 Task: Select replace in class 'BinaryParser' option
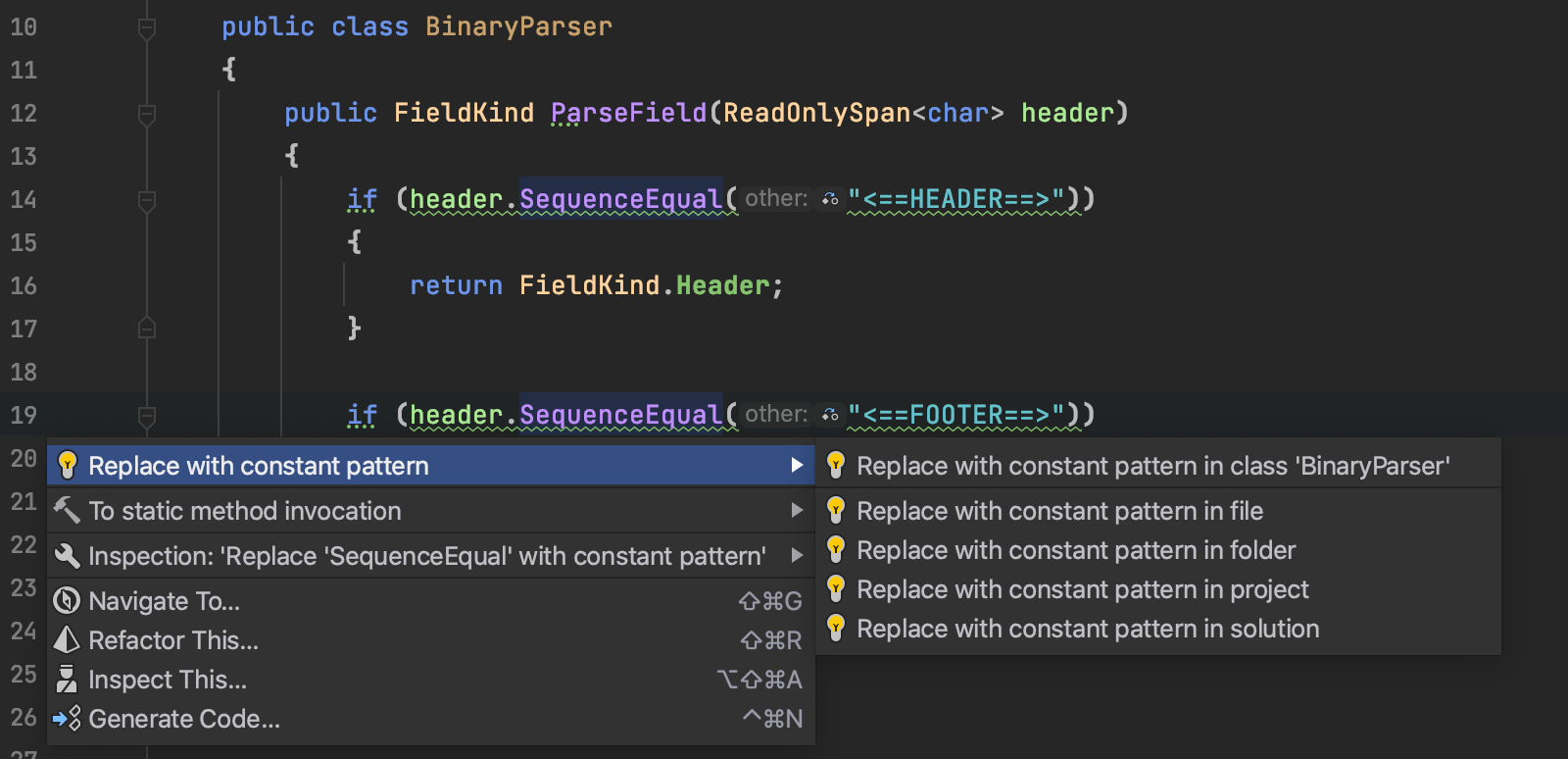(1152, 466)
